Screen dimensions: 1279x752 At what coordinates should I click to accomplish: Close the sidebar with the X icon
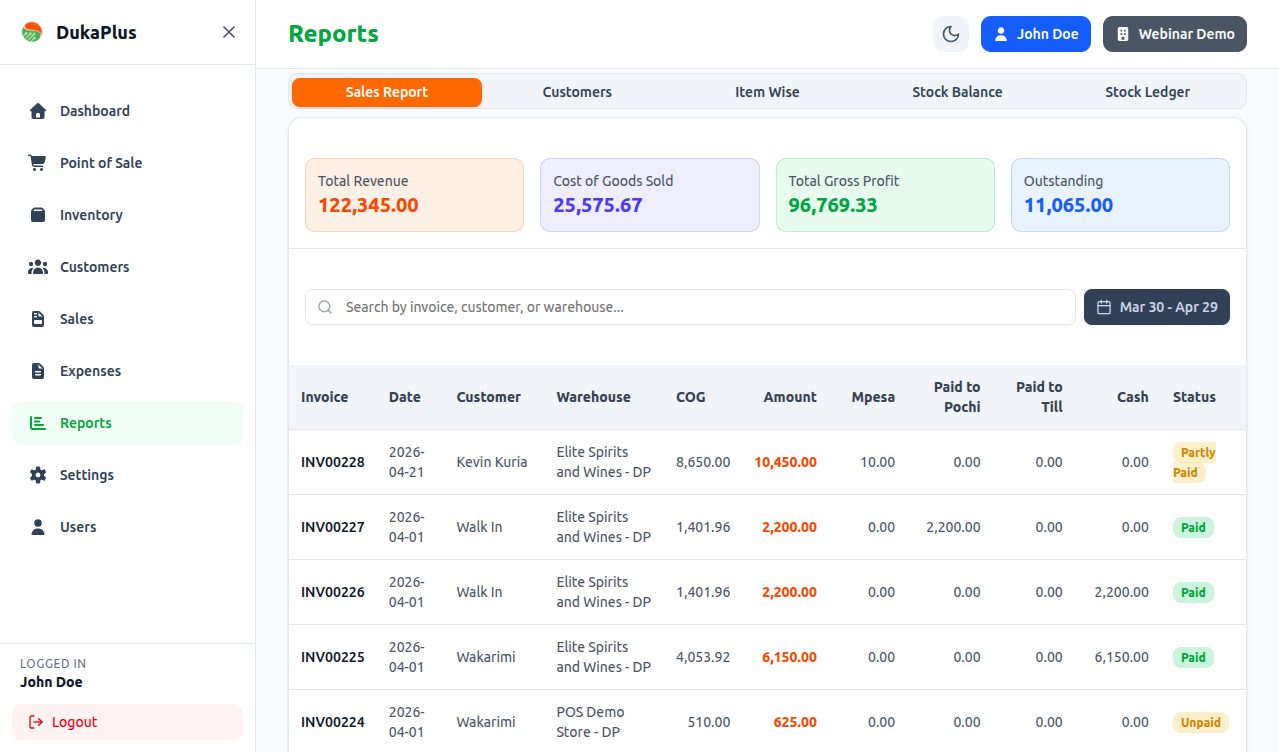pyautogui.click(x=229, y=32)
